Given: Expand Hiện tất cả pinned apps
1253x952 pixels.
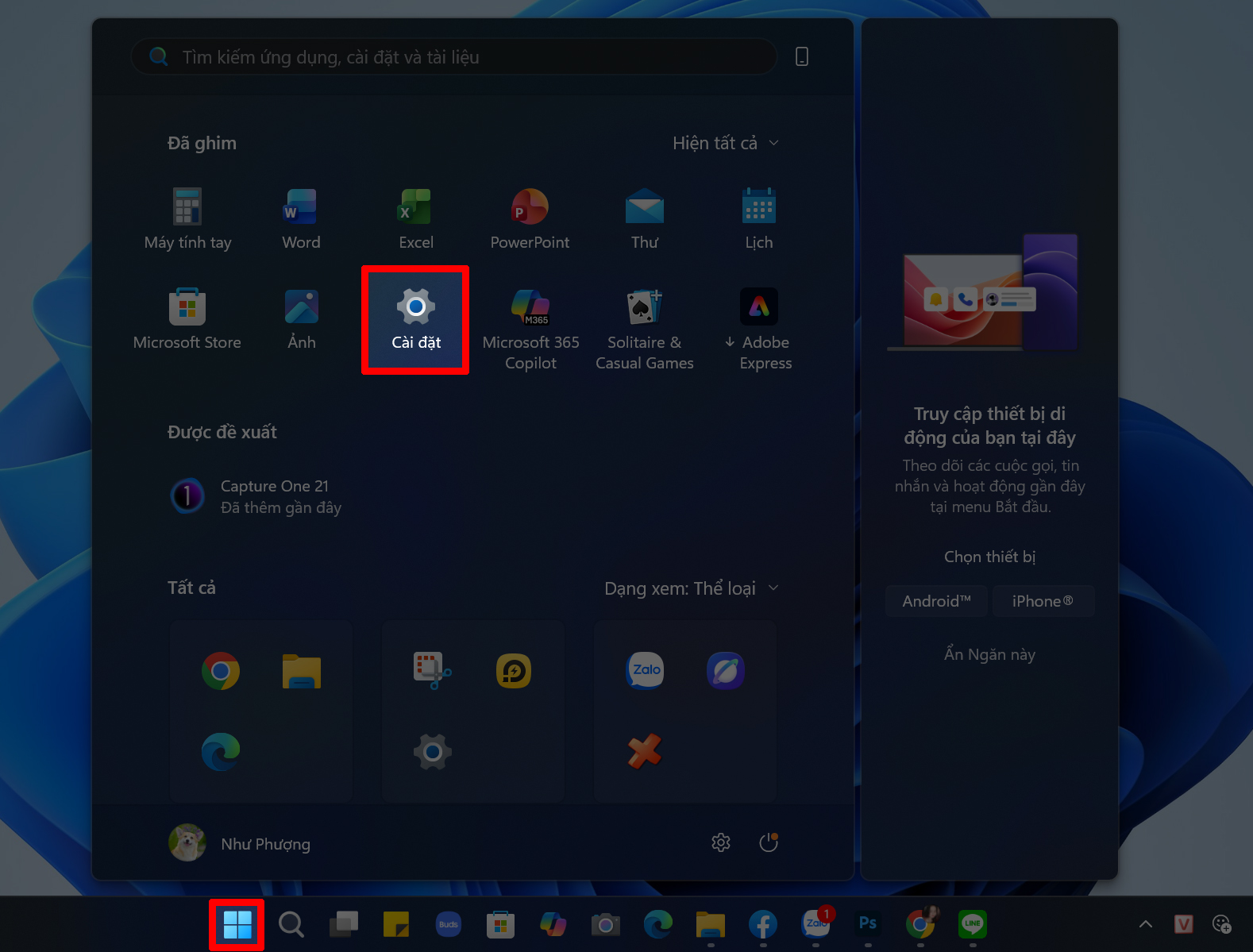Looking at the screenshot, I should click(726, 143).
